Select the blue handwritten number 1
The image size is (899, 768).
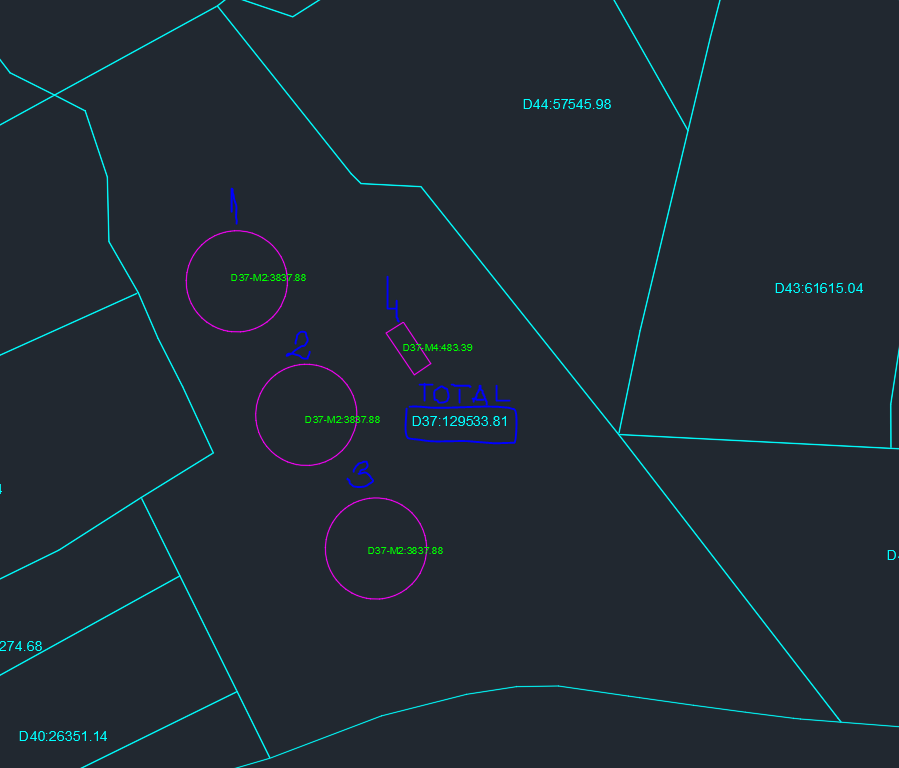pos(234,205)
